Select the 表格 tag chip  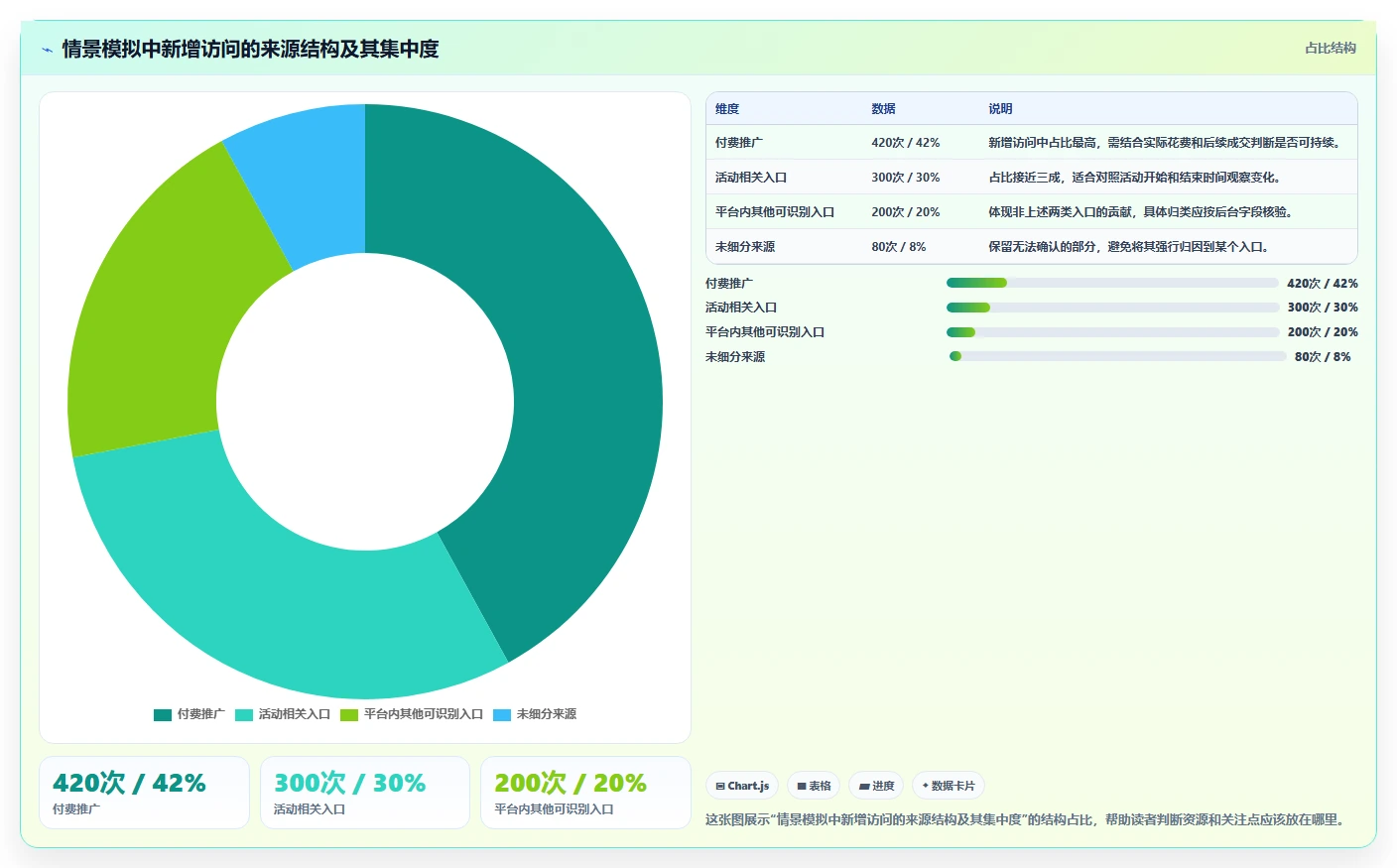point(814,786)
